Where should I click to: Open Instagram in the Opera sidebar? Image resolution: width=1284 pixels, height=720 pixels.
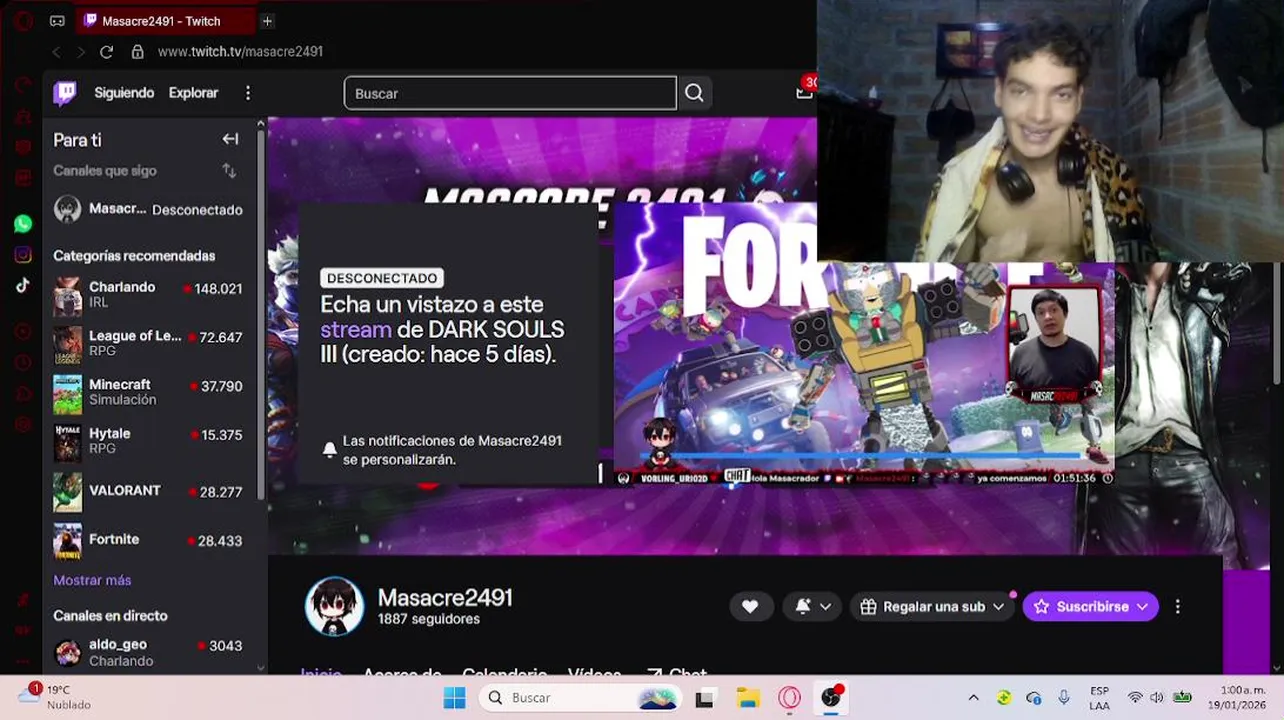point(23,255)
